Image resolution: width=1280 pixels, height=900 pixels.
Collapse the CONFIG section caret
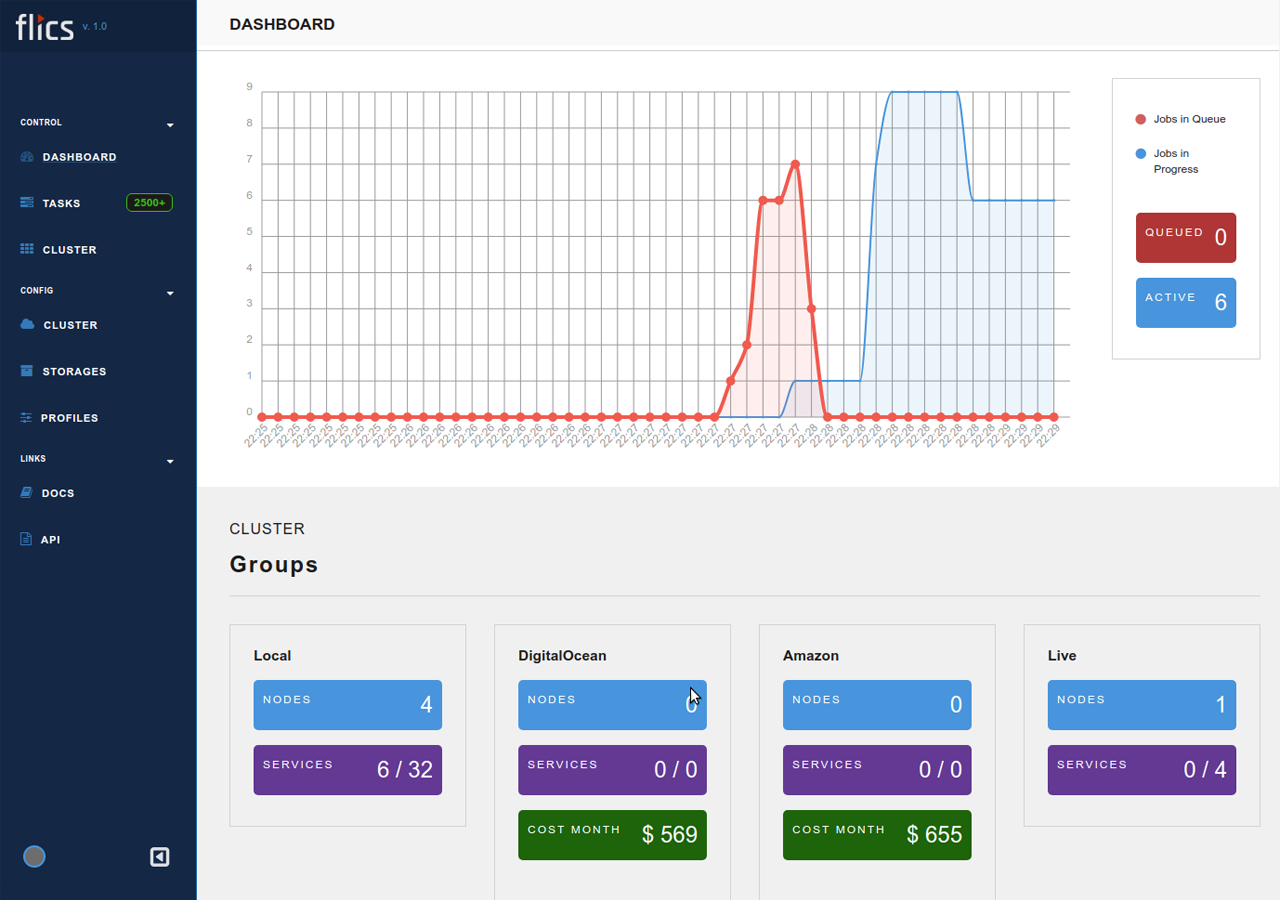[170, 293]
